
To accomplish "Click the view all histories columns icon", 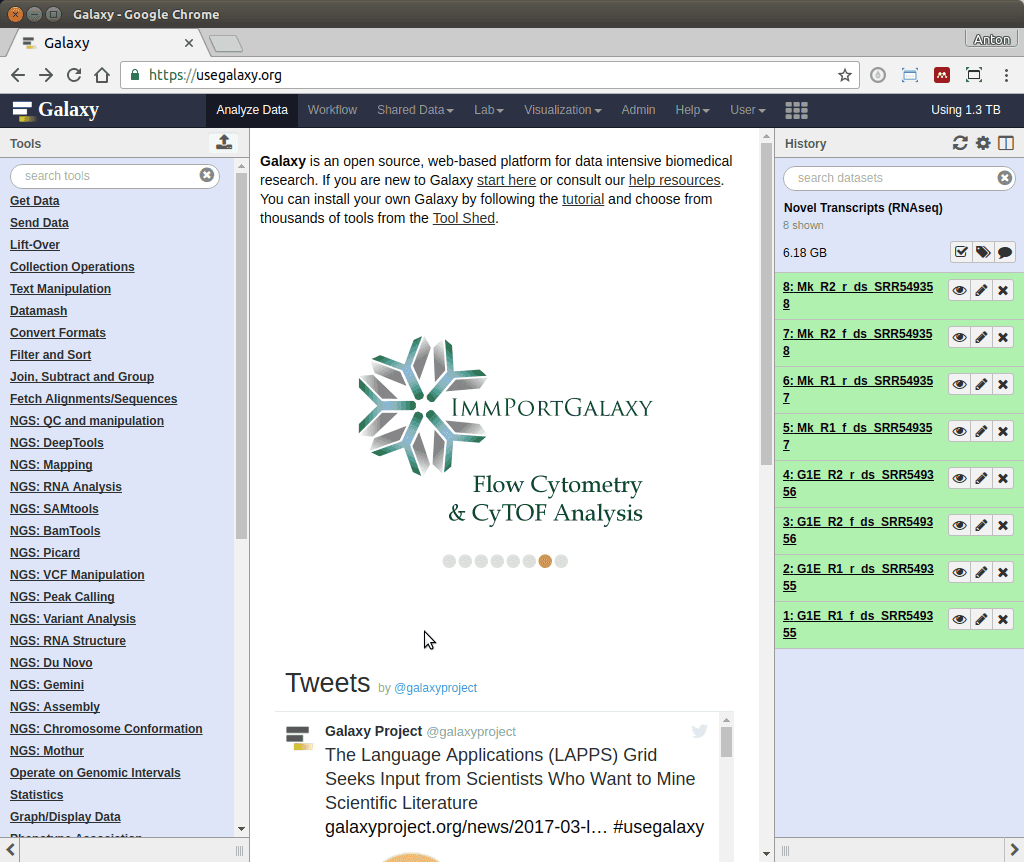I will (x=1006, y=143).
